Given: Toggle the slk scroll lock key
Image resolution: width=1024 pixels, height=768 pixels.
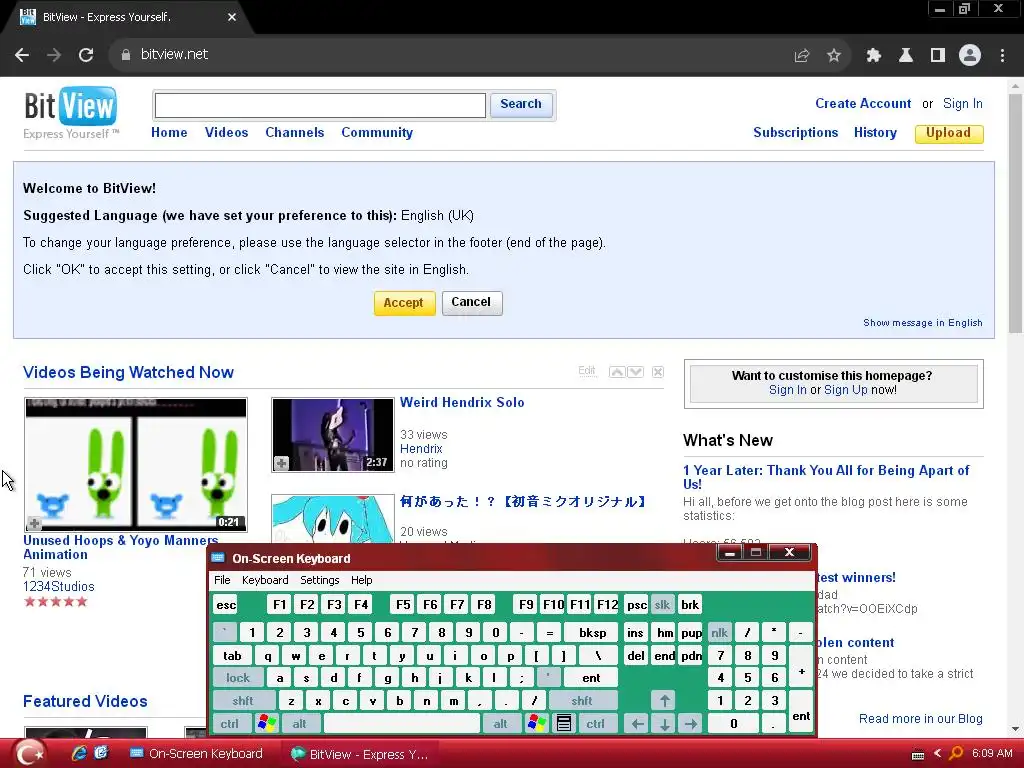Looking at the screenshot, I should point(662,605).
